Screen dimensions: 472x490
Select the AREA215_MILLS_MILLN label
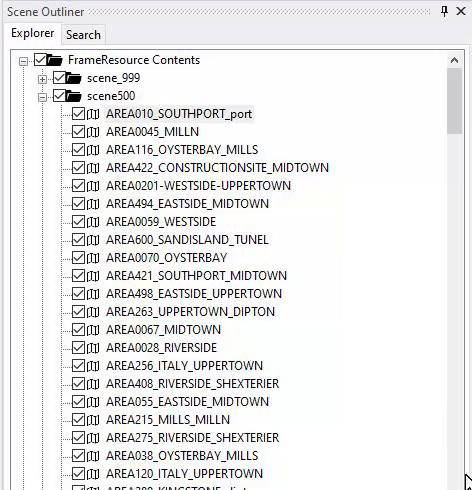coord(168,420)
